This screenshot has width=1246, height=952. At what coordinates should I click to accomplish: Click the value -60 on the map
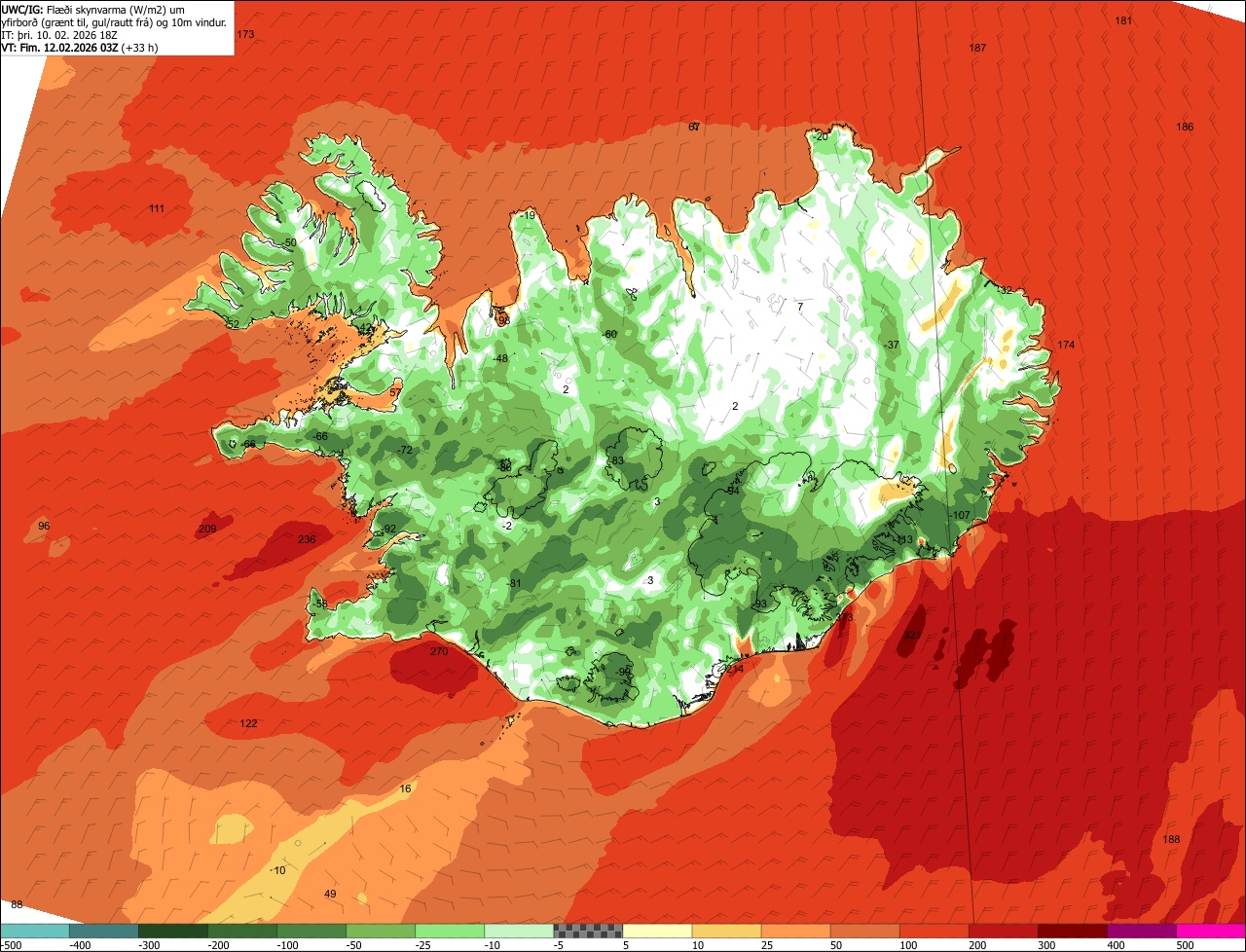click(610, 334)
